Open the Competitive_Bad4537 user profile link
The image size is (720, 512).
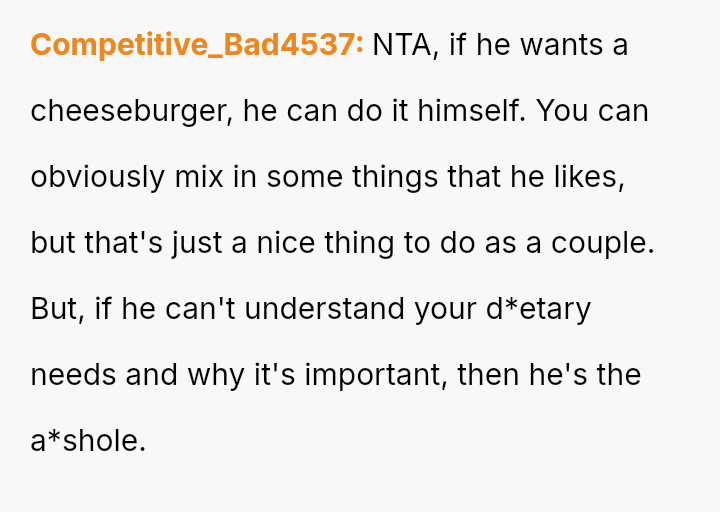pyautogui.click(x=197, y=45)
